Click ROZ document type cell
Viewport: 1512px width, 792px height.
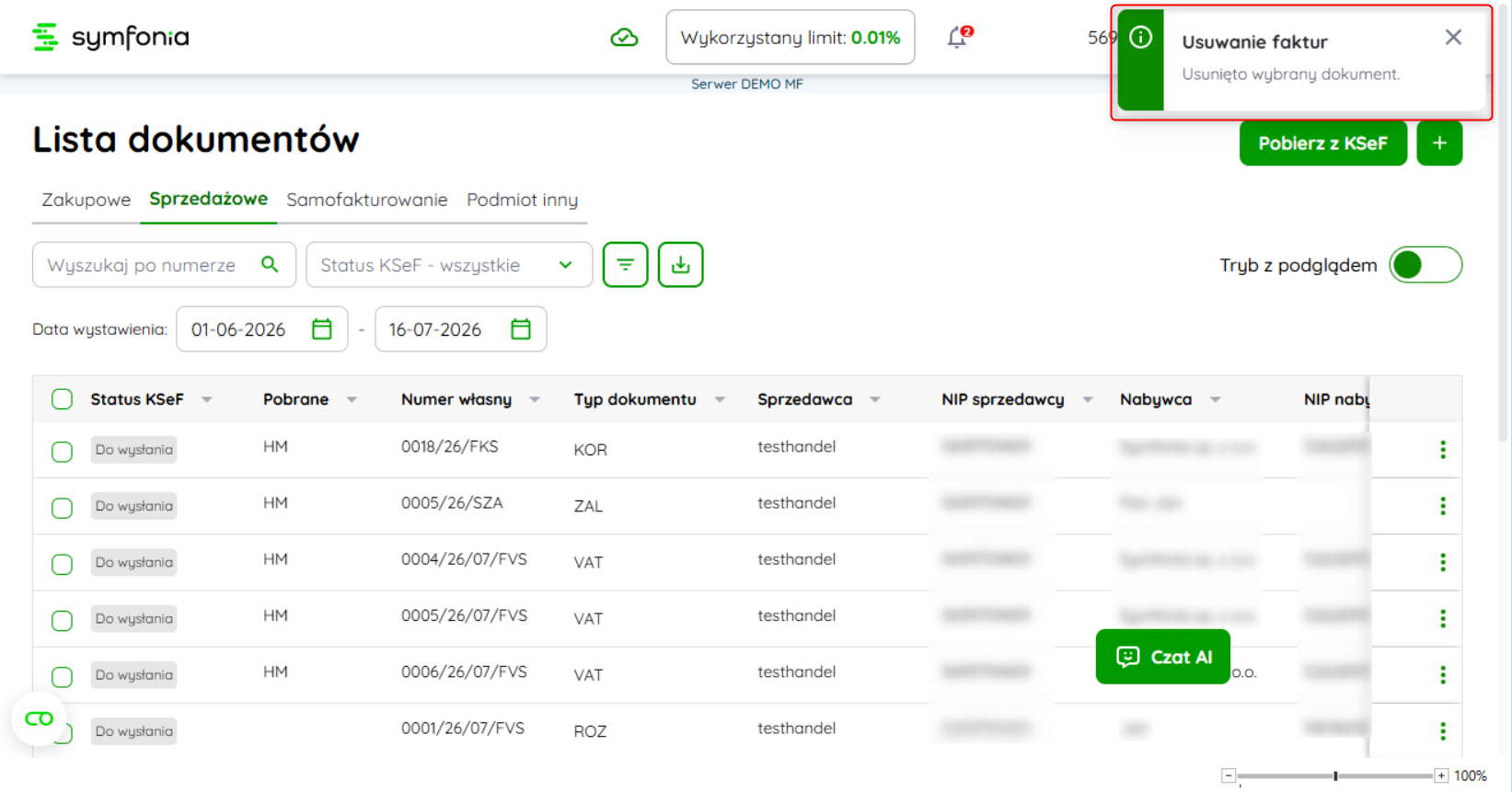[591, 731]
